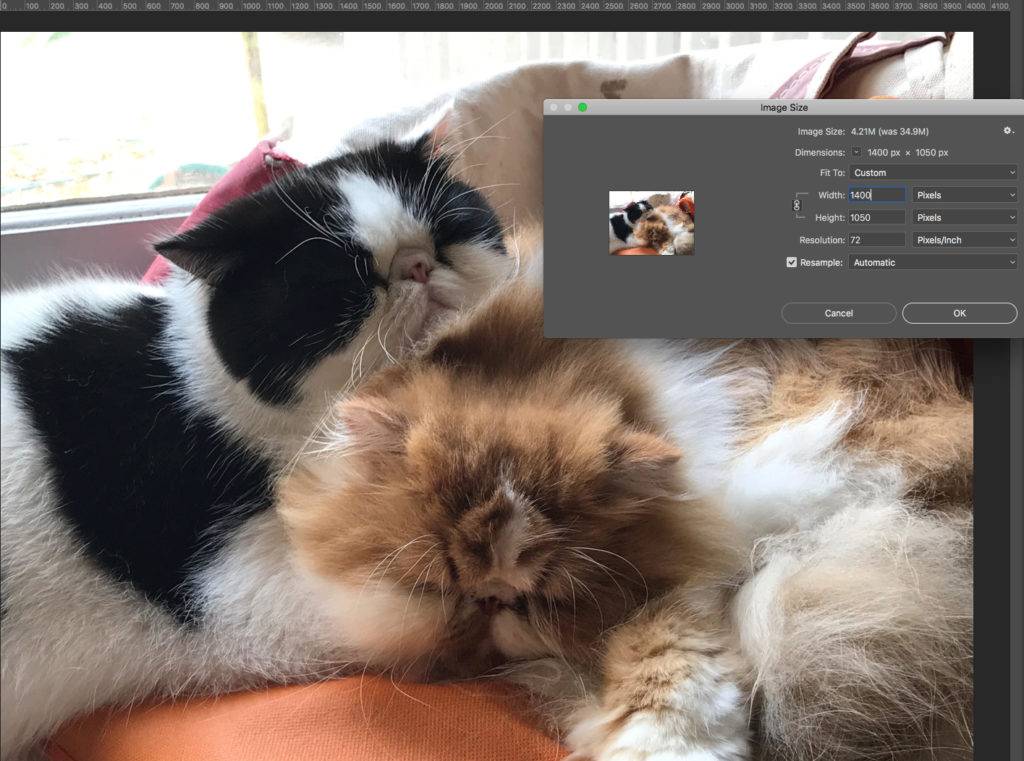
Task: Enable or disable the Resample checkbox
Action: point(790,261)
